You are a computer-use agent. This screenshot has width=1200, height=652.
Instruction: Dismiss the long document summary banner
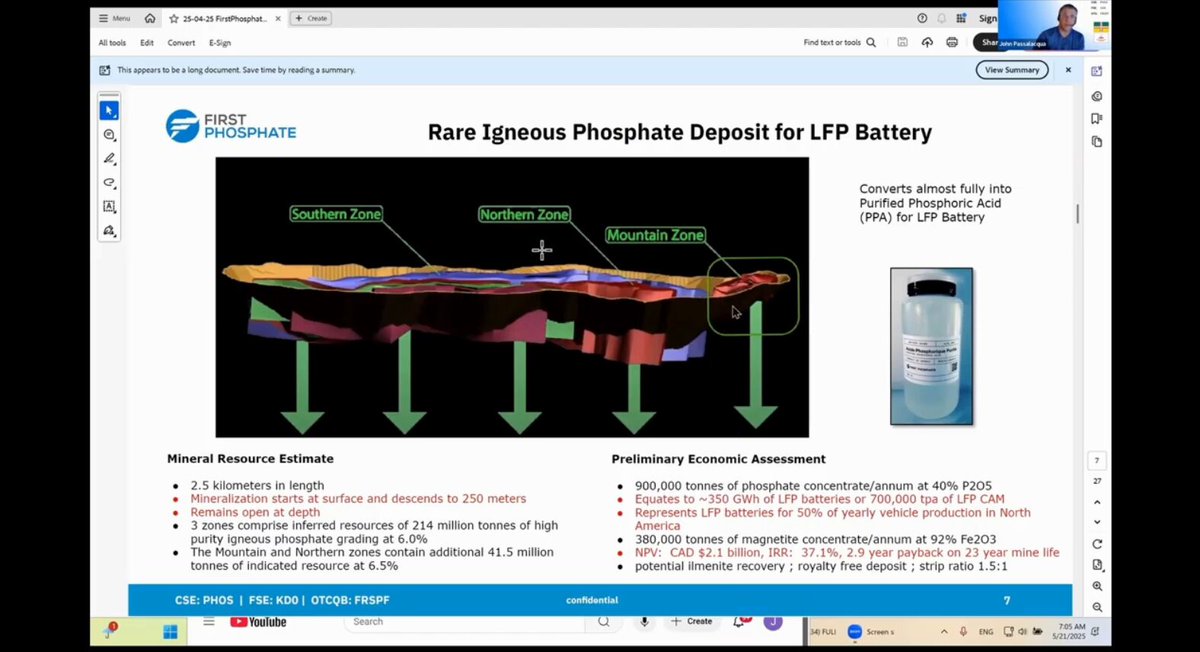pos(1068,70)
